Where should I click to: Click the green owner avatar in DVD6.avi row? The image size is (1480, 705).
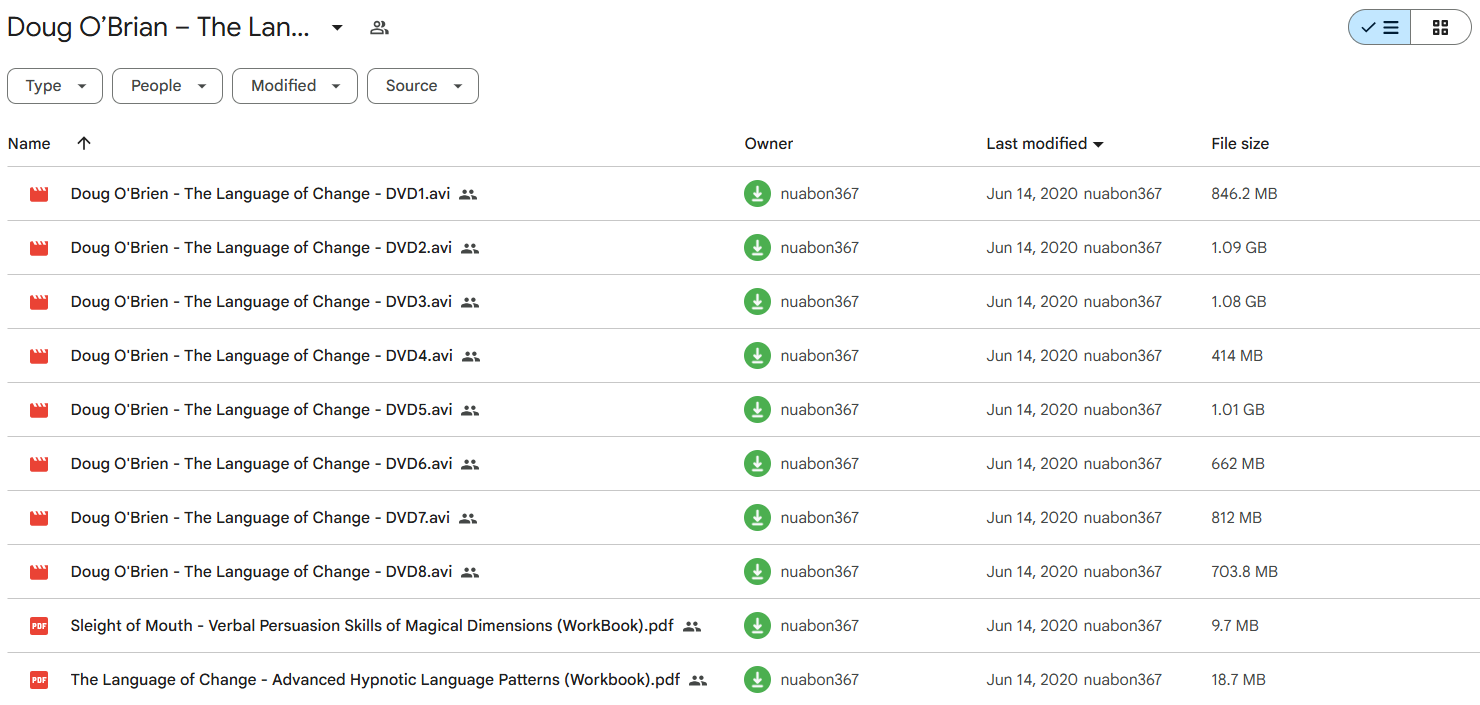(x=757, y=464)
